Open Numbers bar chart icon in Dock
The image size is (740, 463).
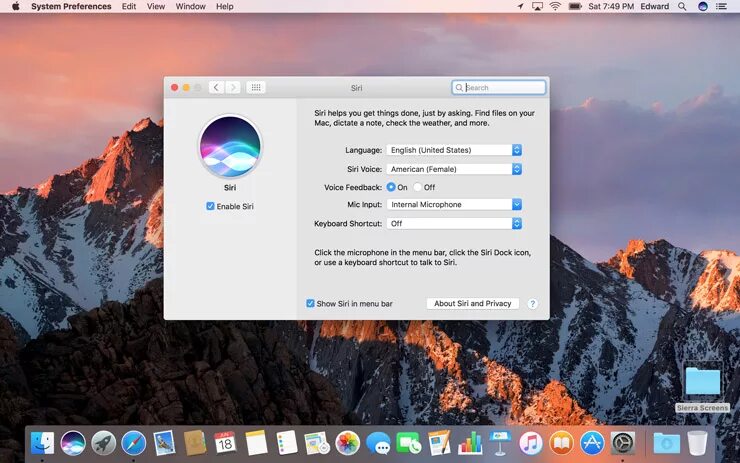click(x=470, y=443)
